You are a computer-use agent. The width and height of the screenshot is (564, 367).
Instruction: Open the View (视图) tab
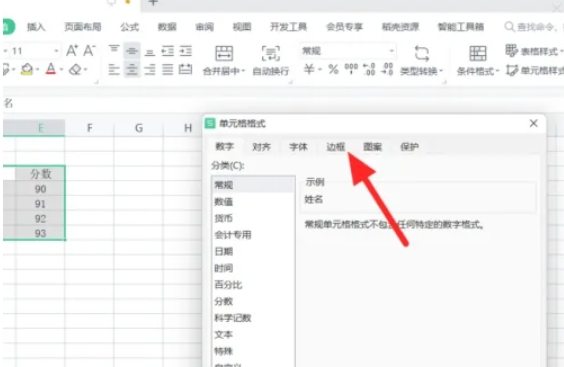coord(242,27)
